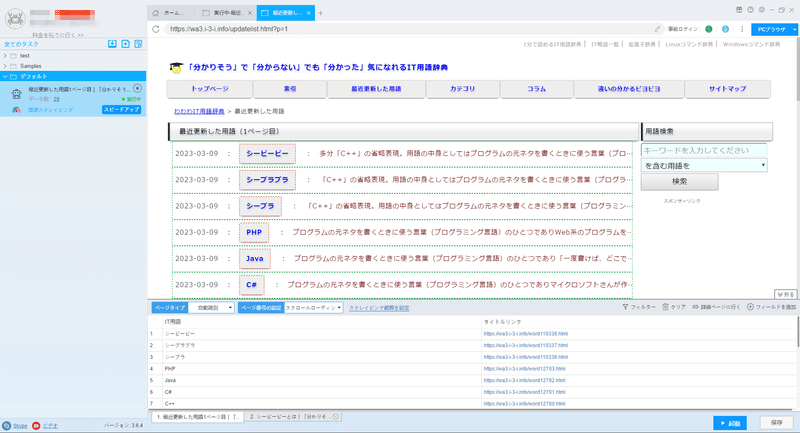Click スクレイピング範囲を設定 link

[x=379, y=308]
